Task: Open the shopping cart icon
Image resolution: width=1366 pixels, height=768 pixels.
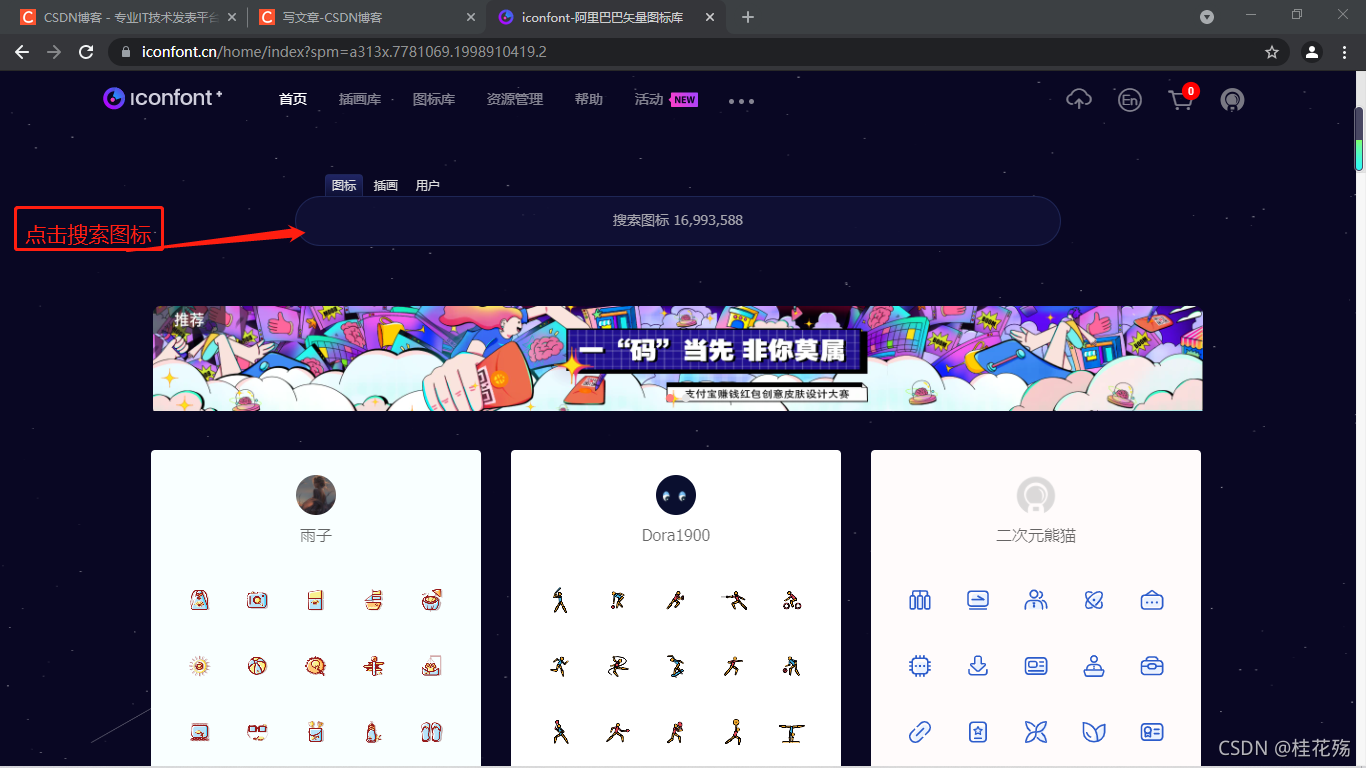Action: click(1181, 99)
